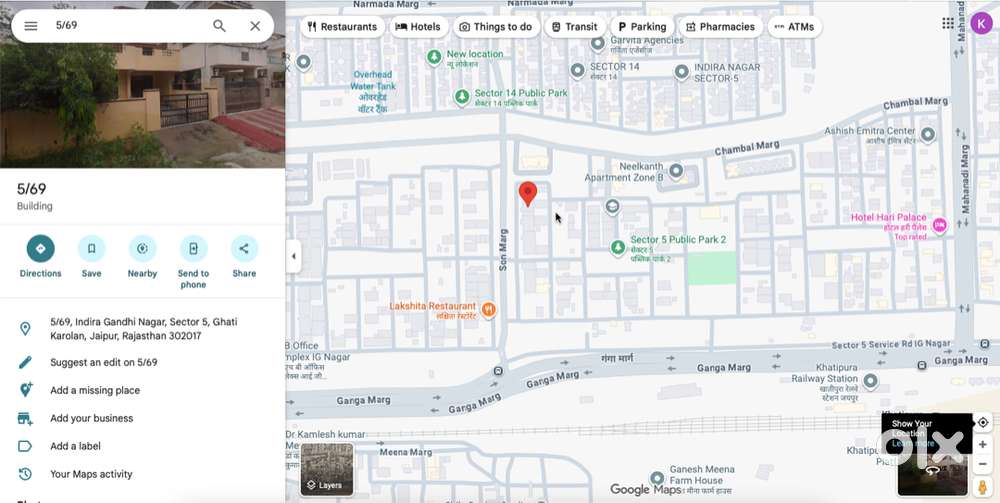The width and height of the screenshot is (1000, 503).
Task: Copy the address 5/69, Indira Gandhi Nagar
Action: 142,329
